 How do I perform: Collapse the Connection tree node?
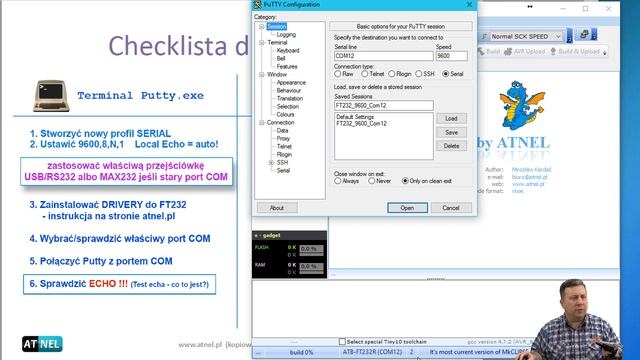[262, 122]
